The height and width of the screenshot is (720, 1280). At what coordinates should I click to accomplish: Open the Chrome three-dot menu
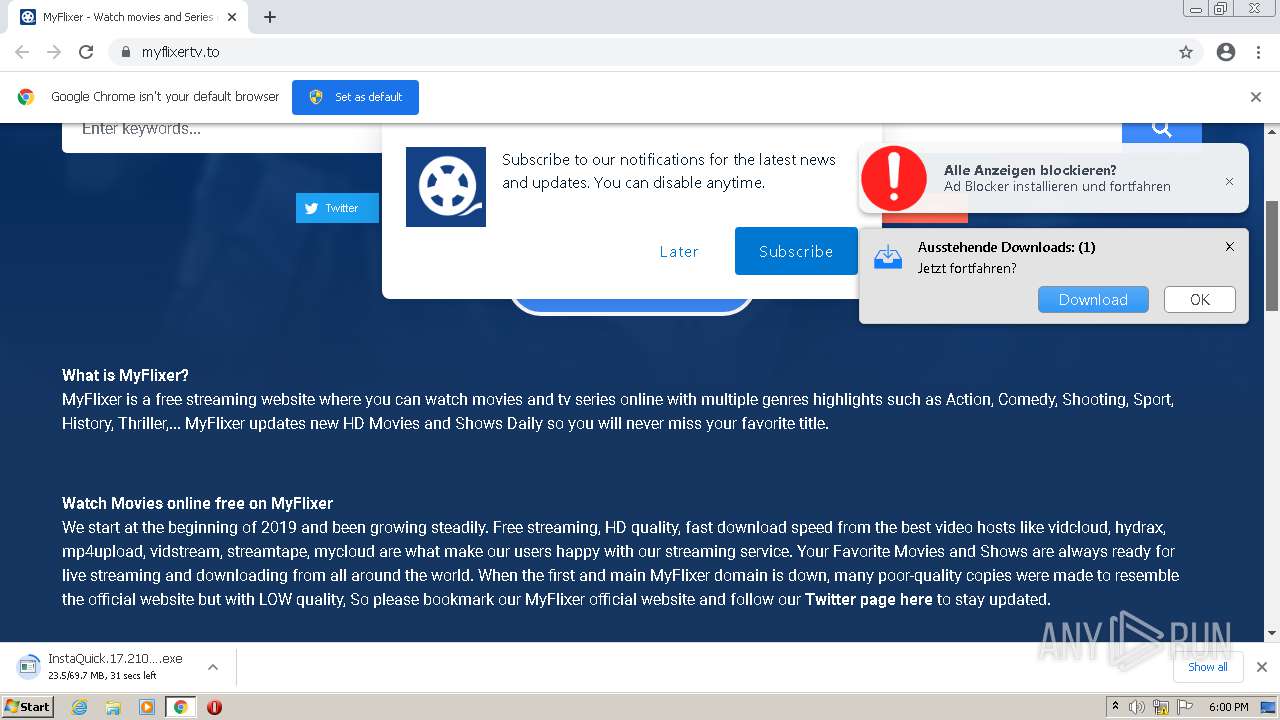click(x=1258, y=52)
